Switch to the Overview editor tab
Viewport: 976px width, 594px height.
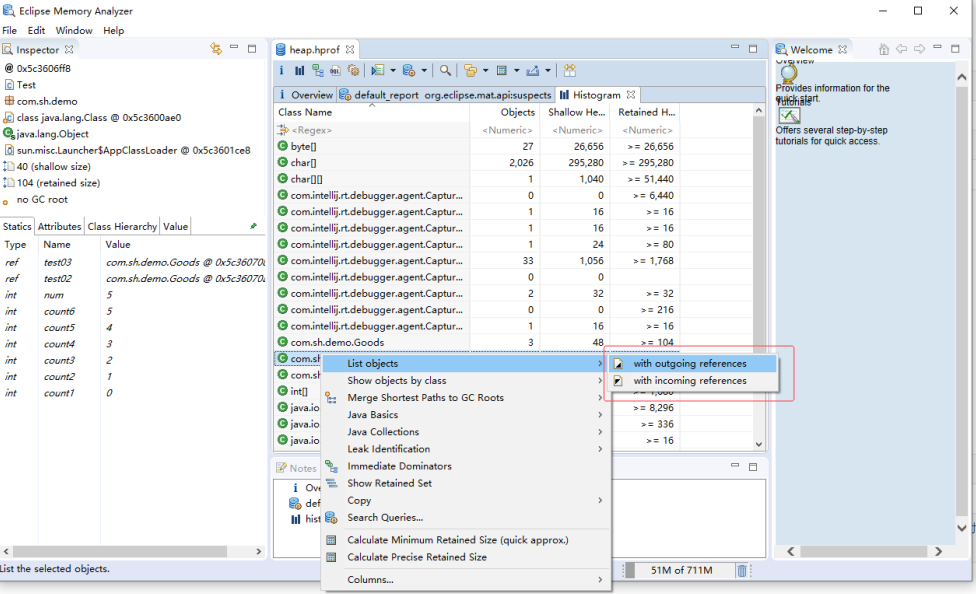[306, 95]
